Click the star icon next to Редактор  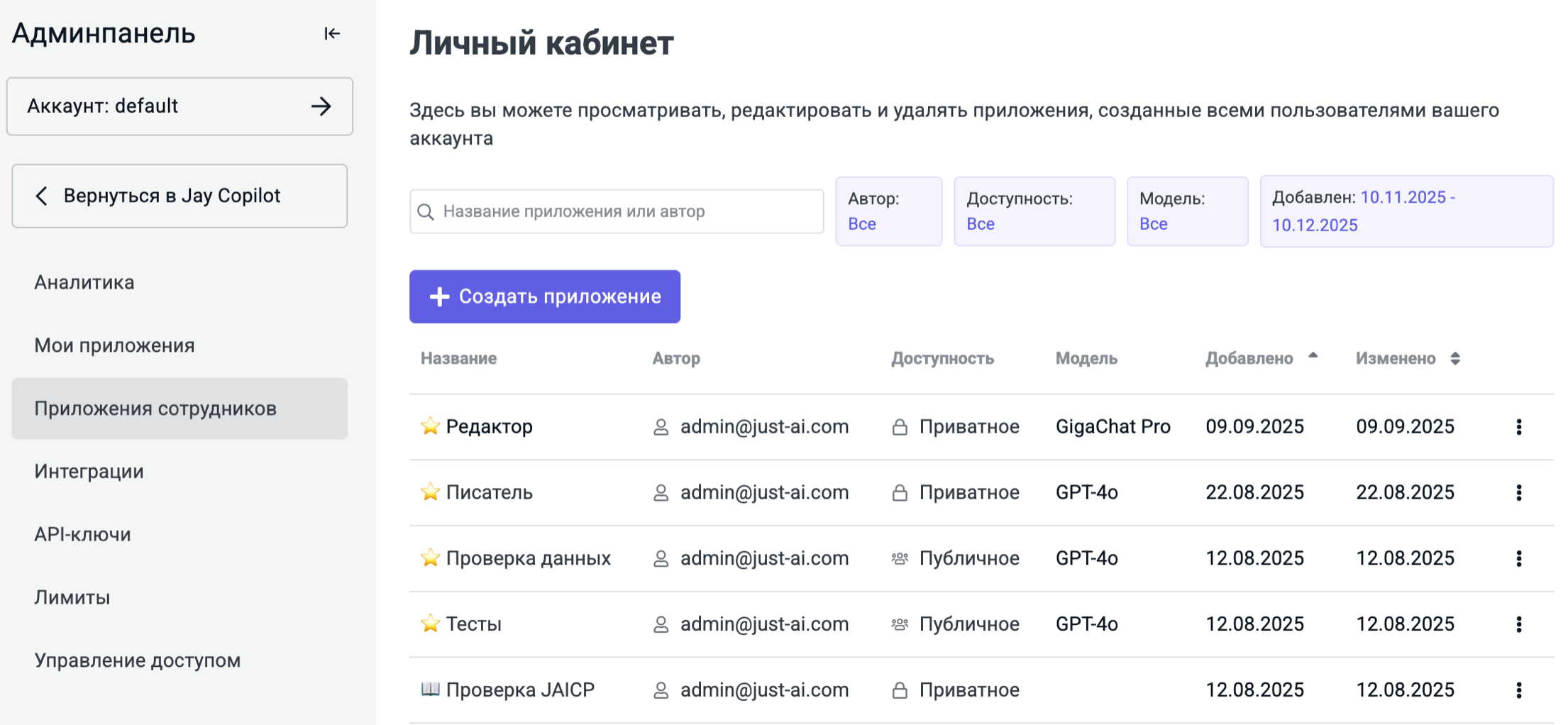click(430, 426)
